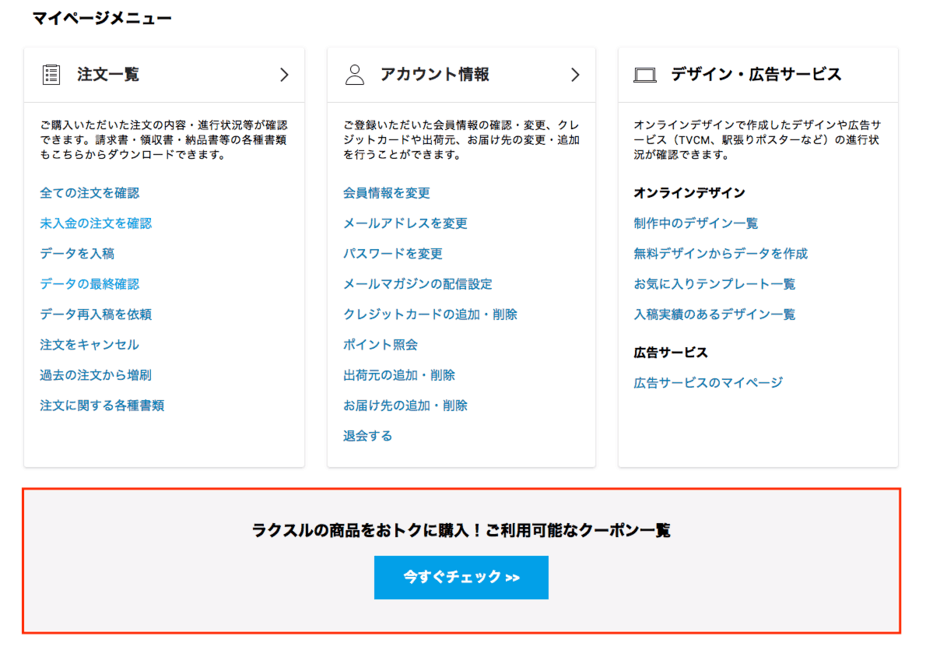Check ポイント照会 link
Screen dimensions: 940x650
[380, 345]
